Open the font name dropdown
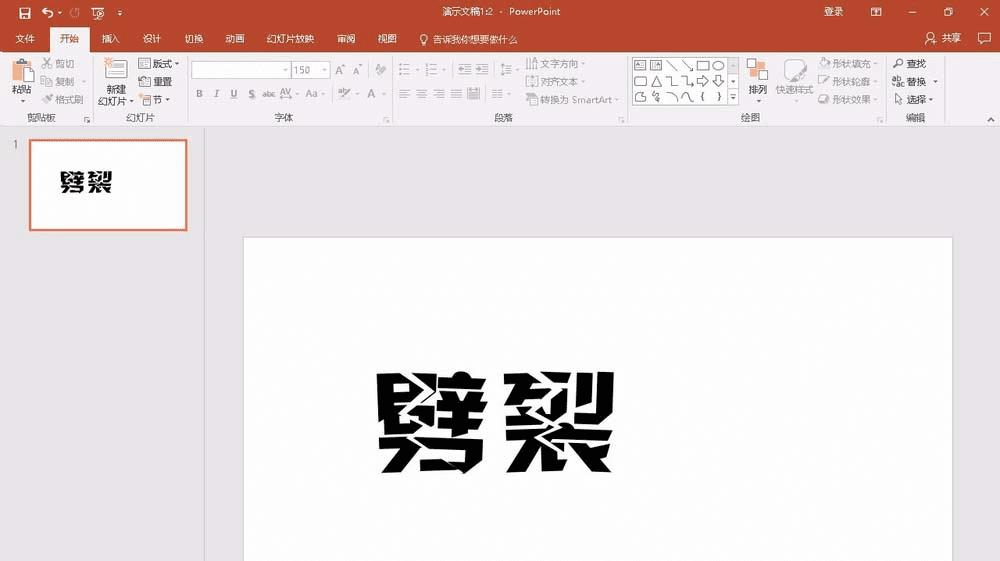Image resolution: width=1000 pixels, height=561 pixels. [285, 69]
